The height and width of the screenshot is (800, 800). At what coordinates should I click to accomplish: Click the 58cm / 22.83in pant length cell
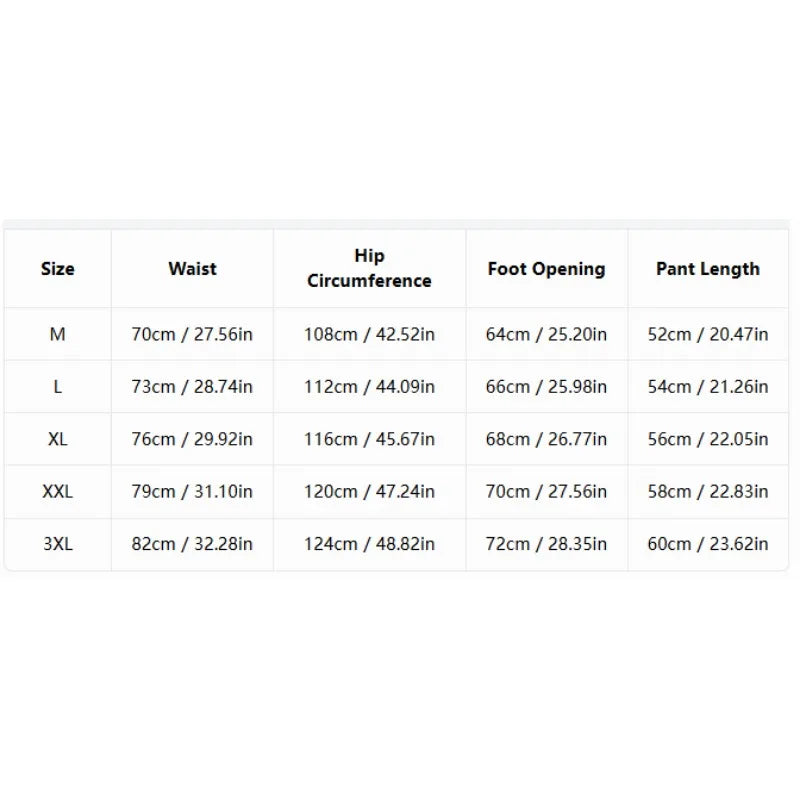708,491
